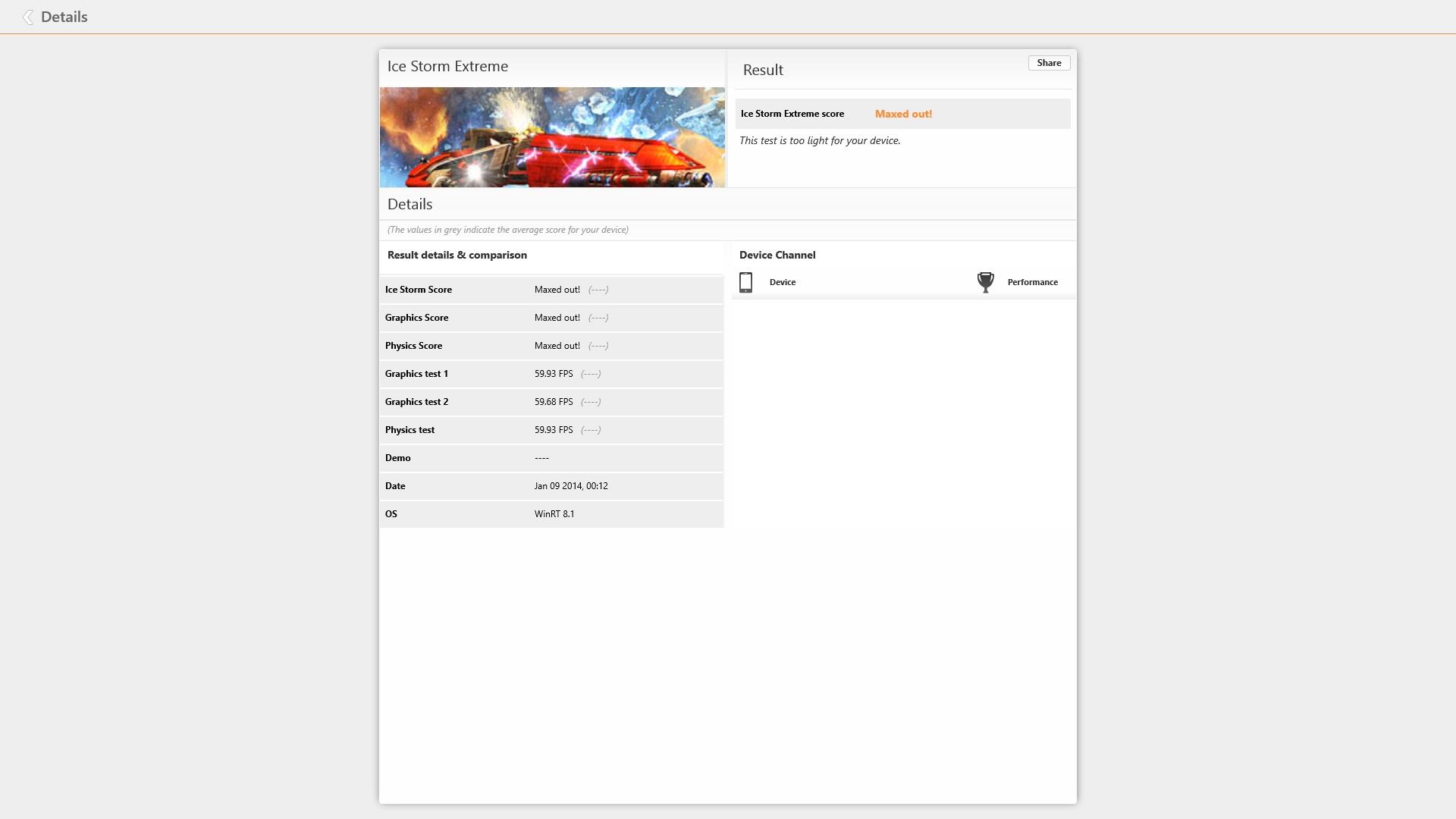Select the Performance column label
The image size is (1456, 819).
[1032, 282]
